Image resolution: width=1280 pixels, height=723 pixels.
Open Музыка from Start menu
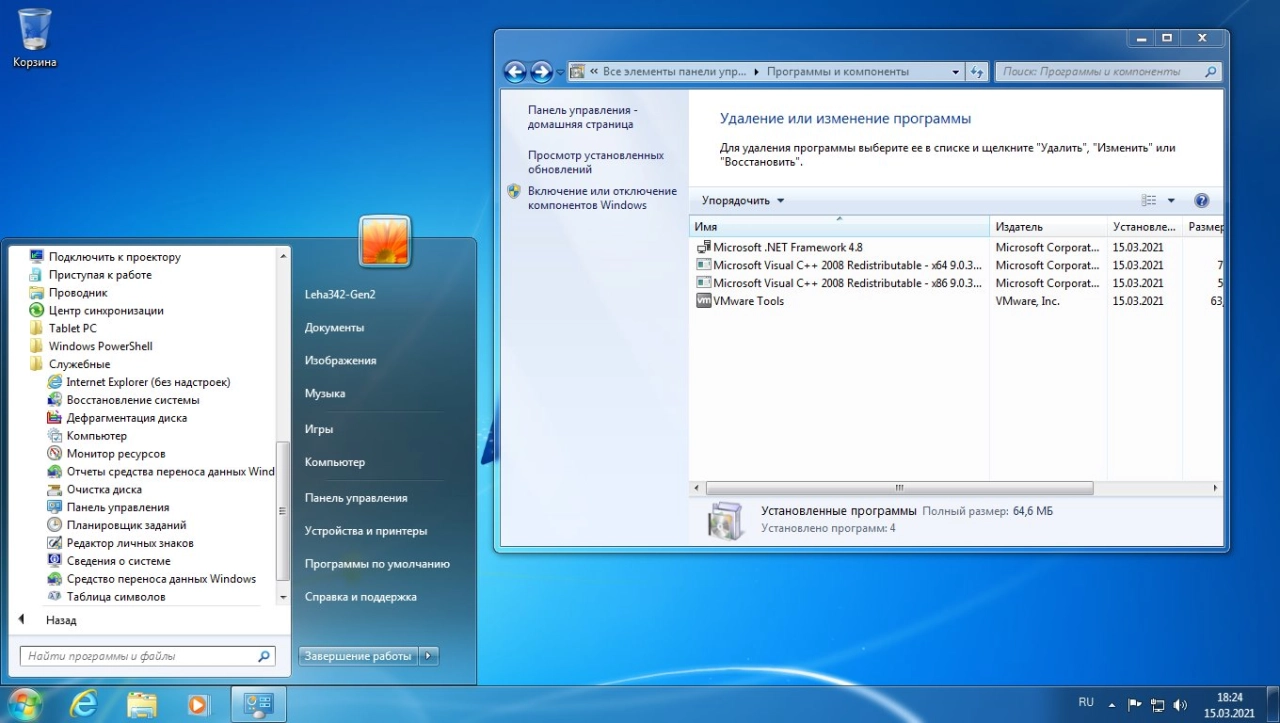(325, 393)
